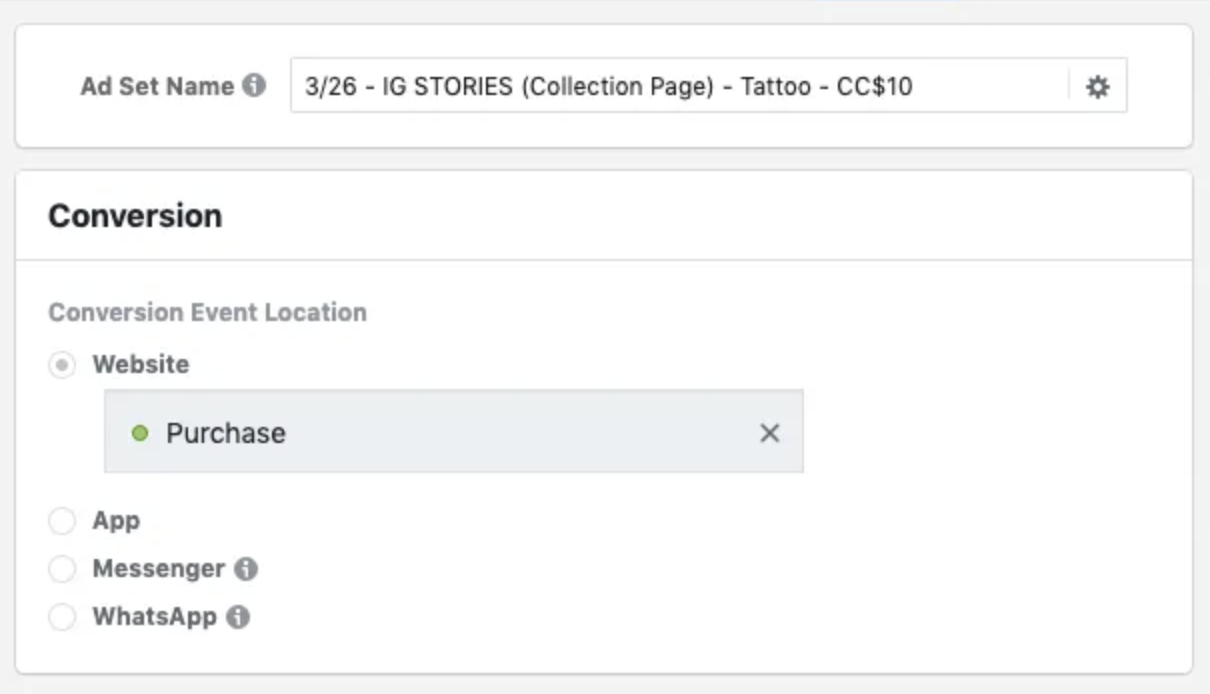Click the WhatsApp info icon

point(238,617)
